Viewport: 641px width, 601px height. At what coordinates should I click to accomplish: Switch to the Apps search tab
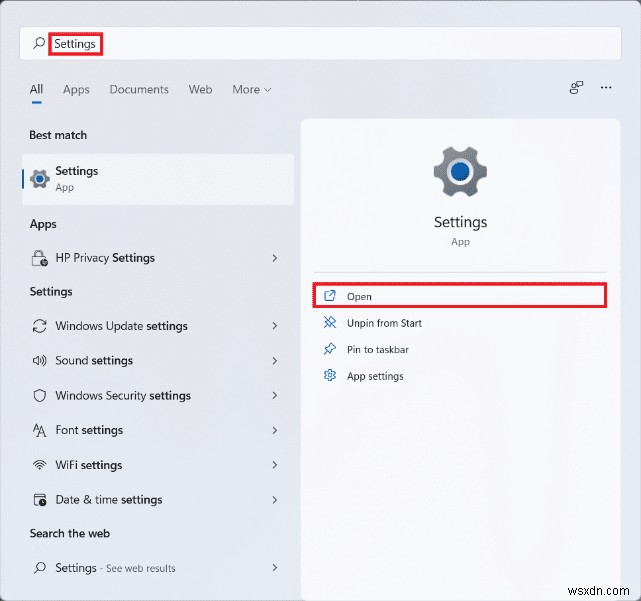pyautogui.click(x=76, y=90)
